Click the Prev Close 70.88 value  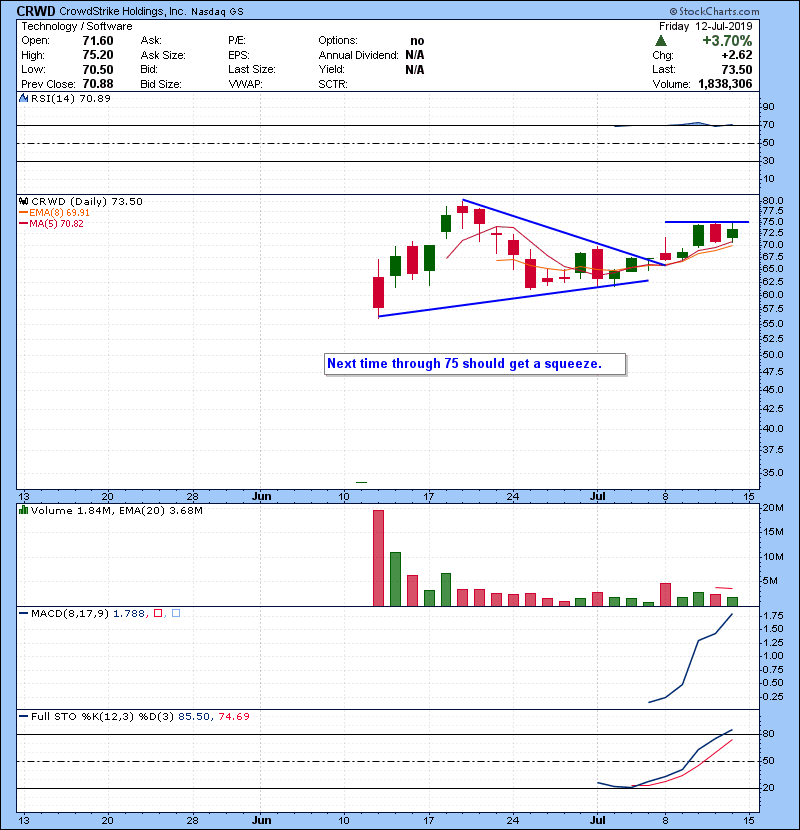coord(98,84)
